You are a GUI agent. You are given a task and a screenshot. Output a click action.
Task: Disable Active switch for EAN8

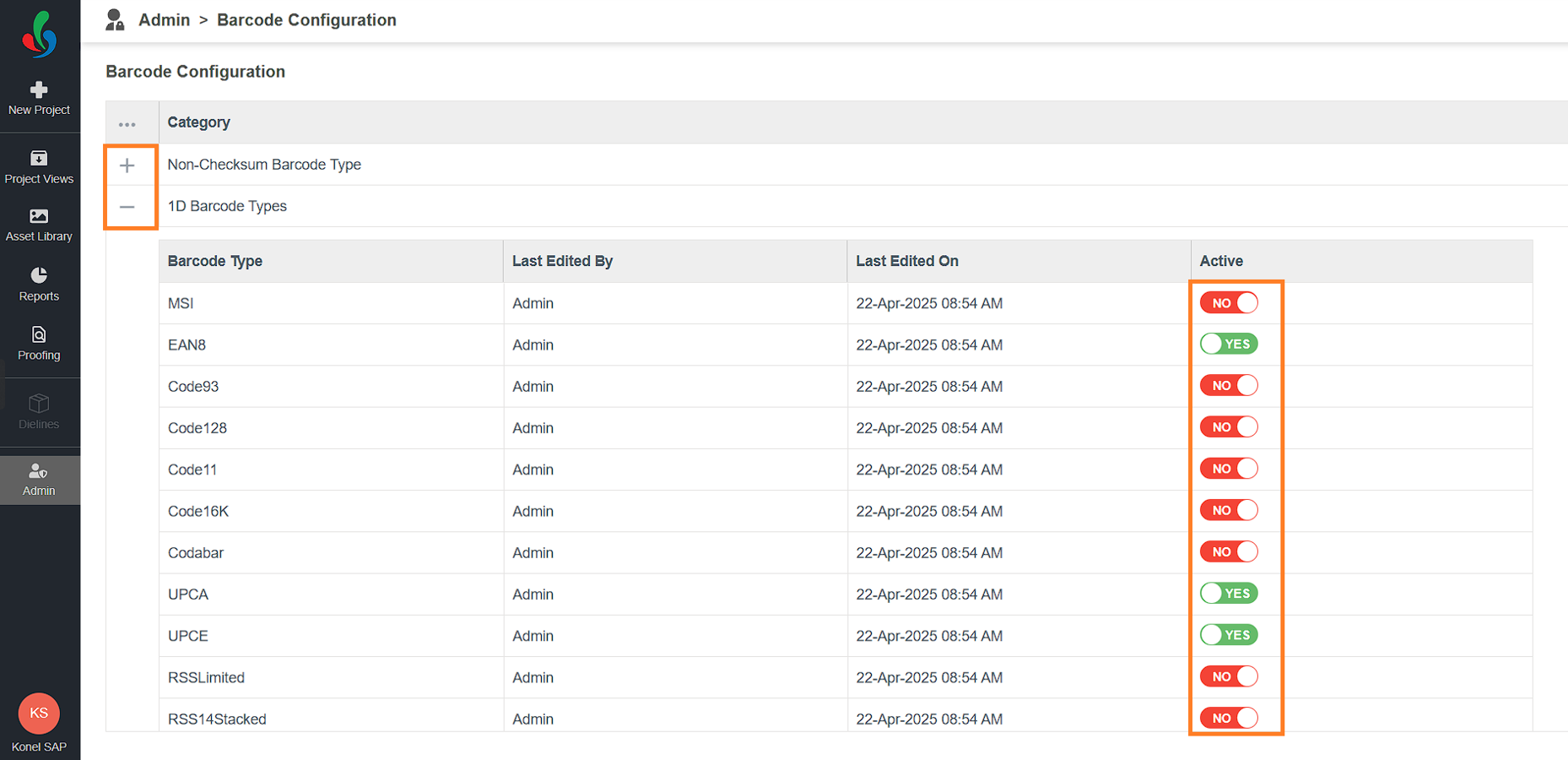pos(1229,345)
